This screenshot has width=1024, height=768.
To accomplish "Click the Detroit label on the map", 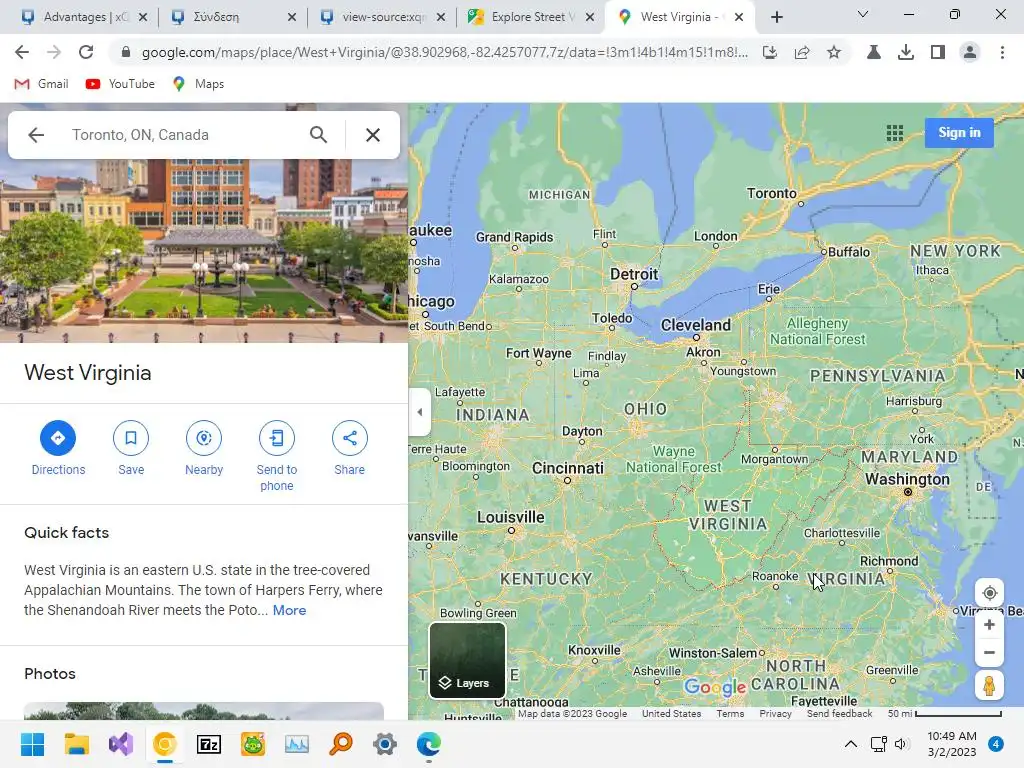I will (634, 274).
